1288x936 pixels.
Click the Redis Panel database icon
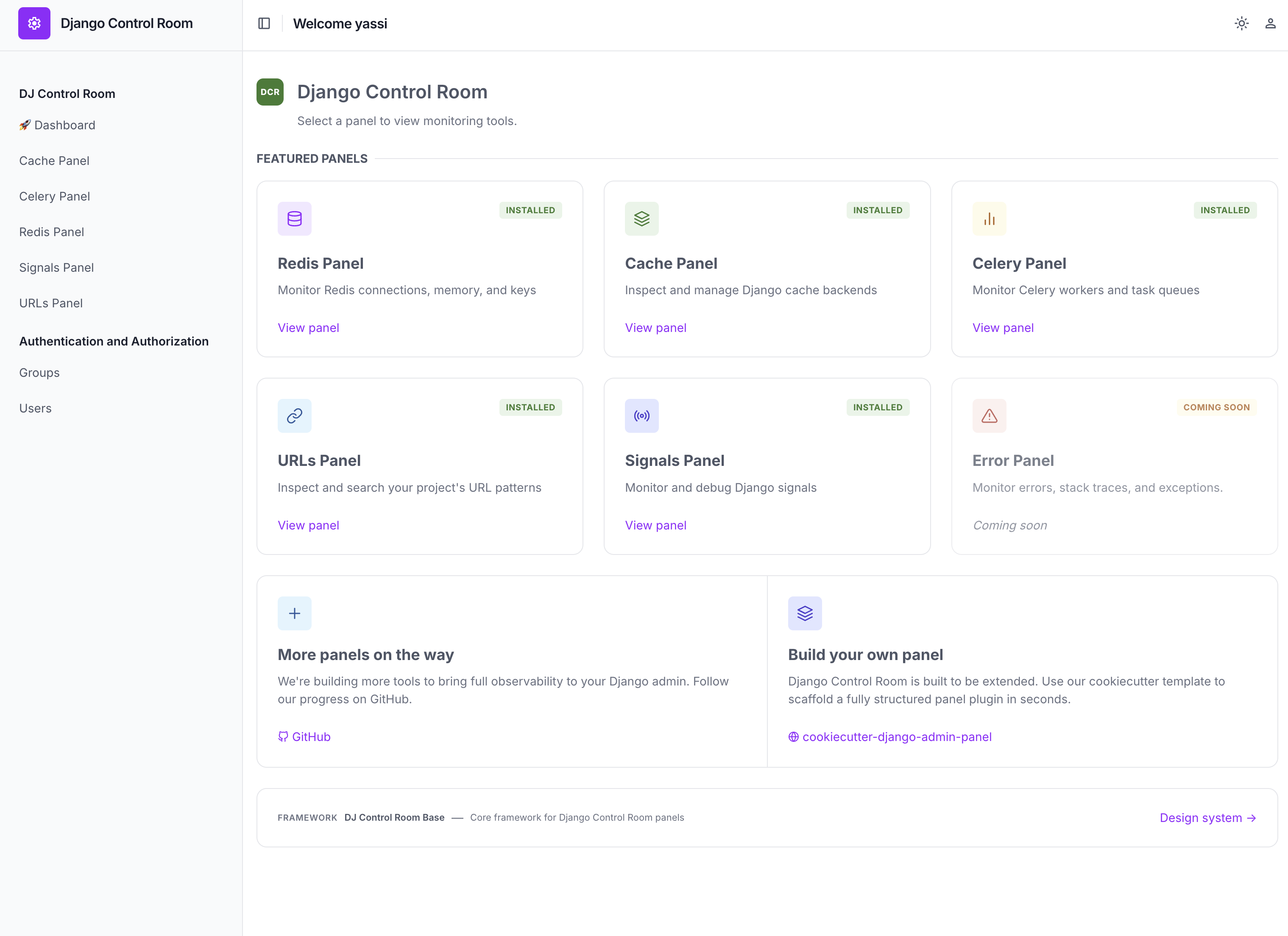(x=294, y=219)
